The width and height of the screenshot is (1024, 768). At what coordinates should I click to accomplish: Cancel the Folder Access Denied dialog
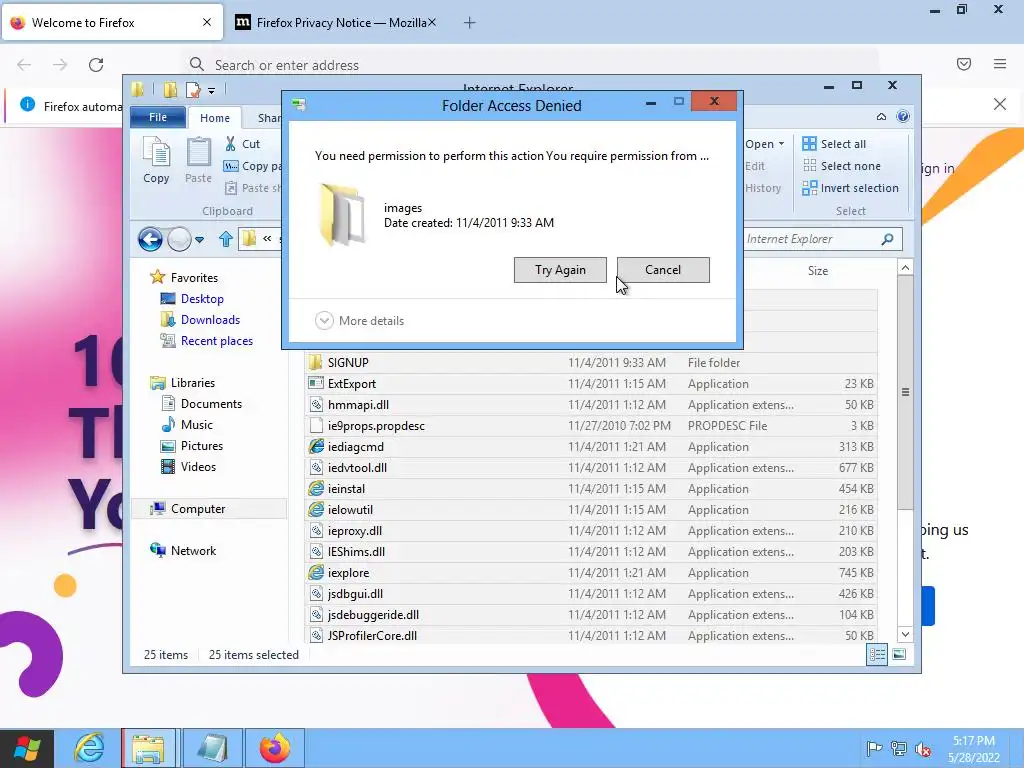tap(663, 270)
